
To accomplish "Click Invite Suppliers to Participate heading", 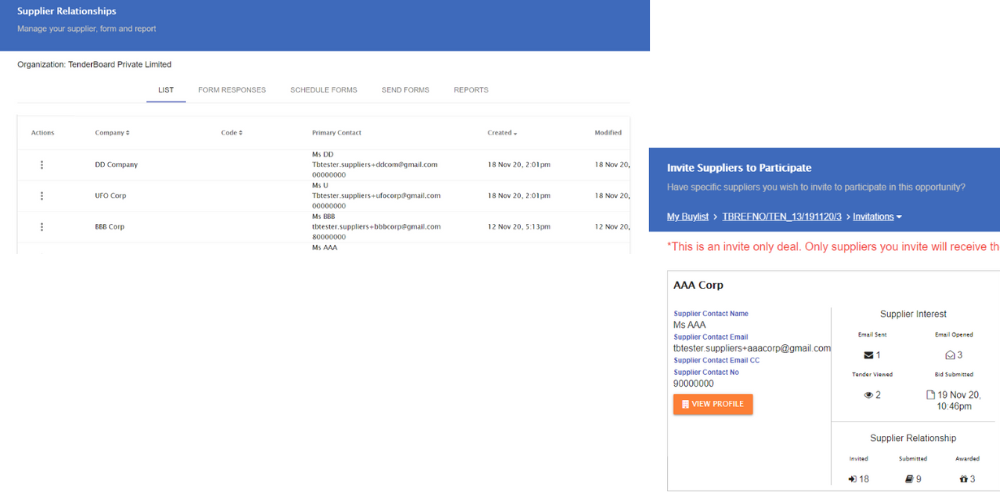I will (x=739, y=168).
